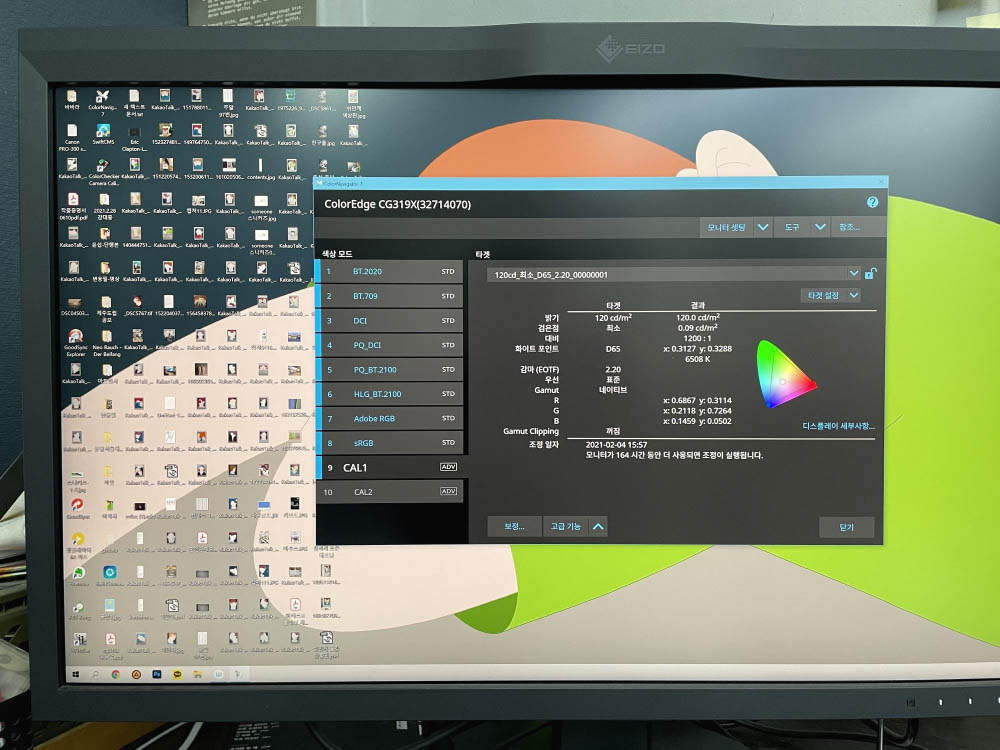The image size is (1000, 750).
Task: Select the Adobe RGB color mode
Action: 390,418
